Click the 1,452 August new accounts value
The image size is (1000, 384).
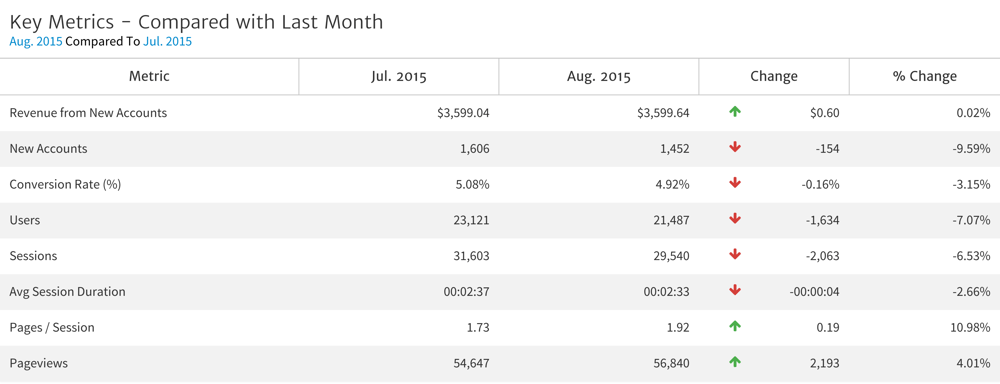click(x=674, y=149)
